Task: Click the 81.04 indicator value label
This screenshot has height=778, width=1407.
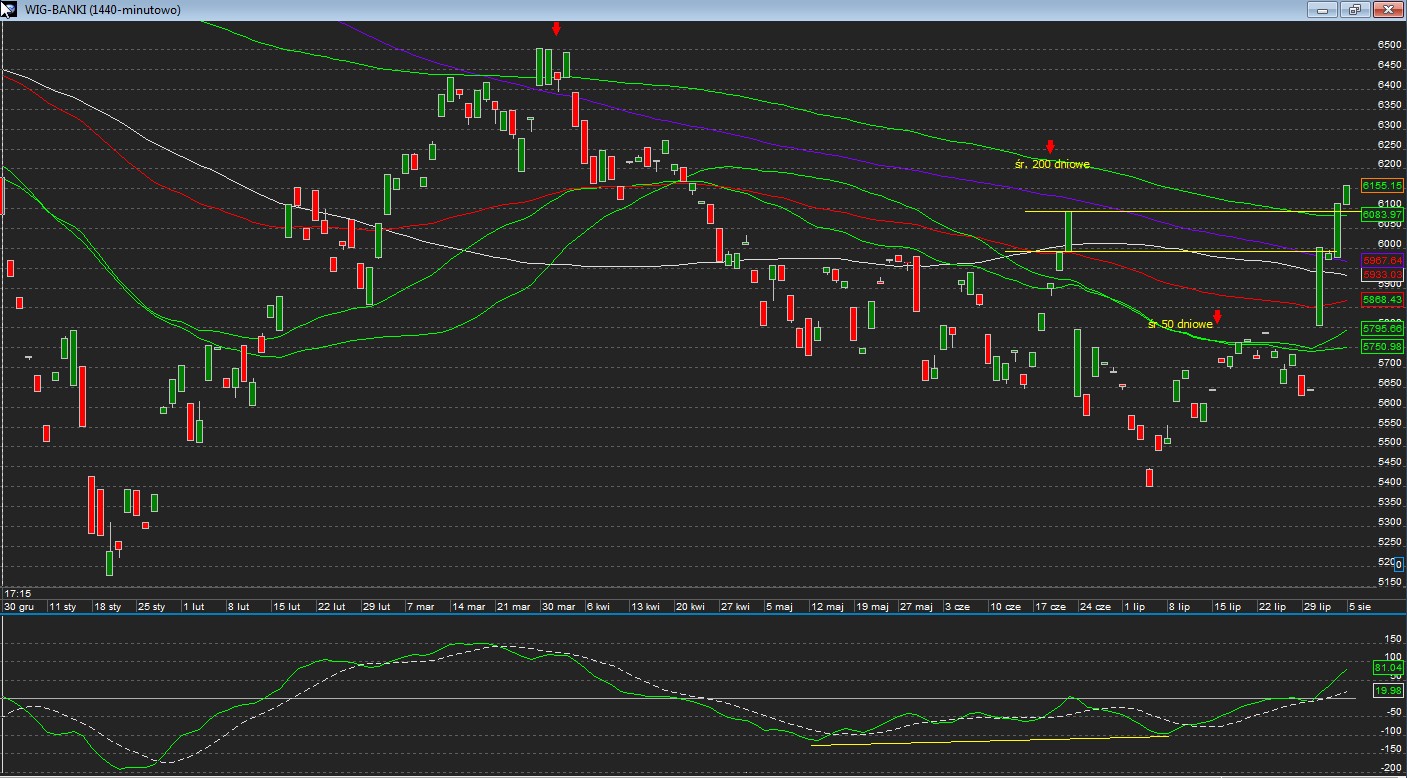Action: (1388, 667)
